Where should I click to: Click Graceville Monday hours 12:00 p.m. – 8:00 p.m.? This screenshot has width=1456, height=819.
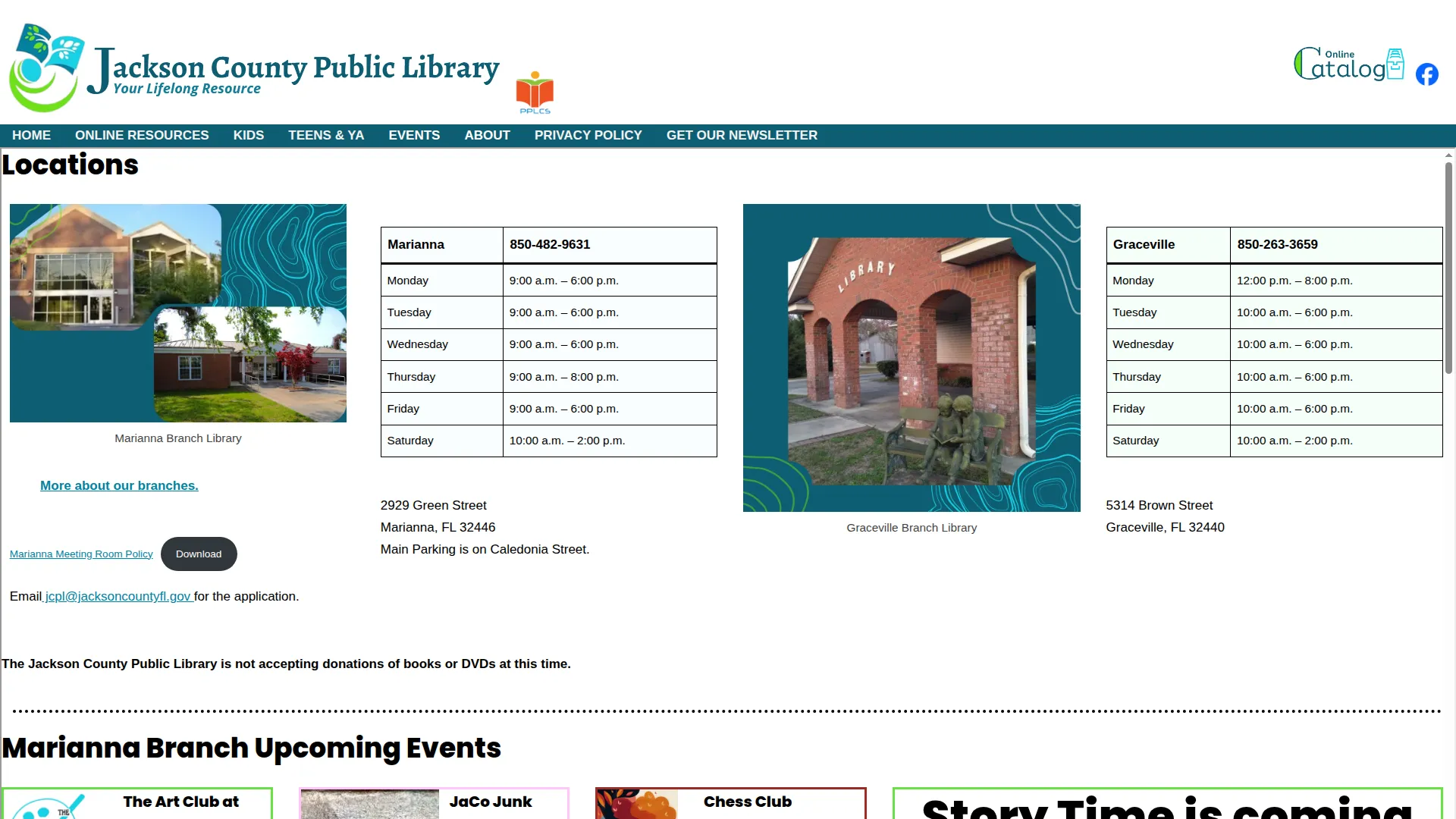pos(1295,281)
